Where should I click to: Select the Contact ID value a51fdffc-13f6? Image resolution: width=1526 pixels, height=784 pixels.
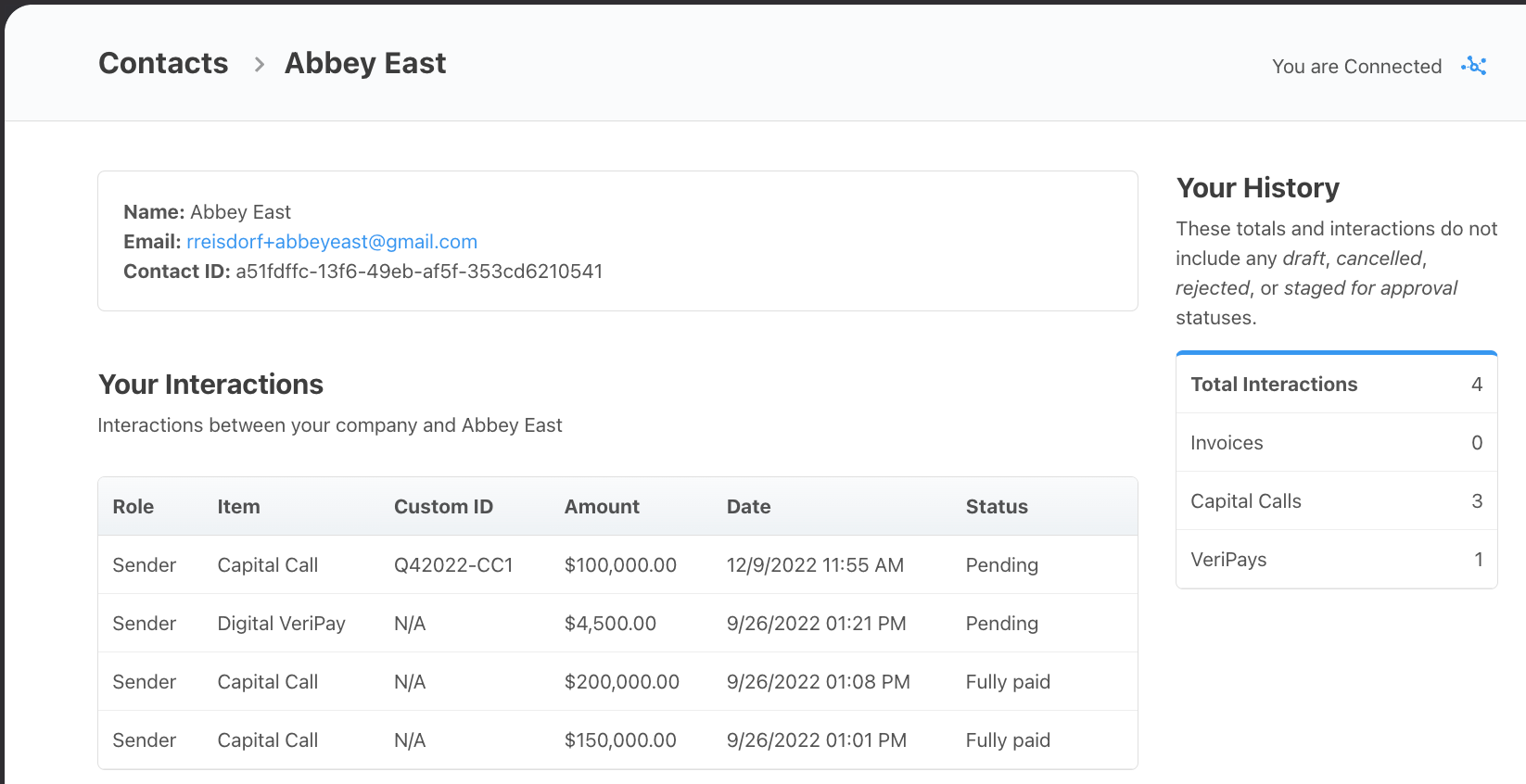[x=419, y=272]
